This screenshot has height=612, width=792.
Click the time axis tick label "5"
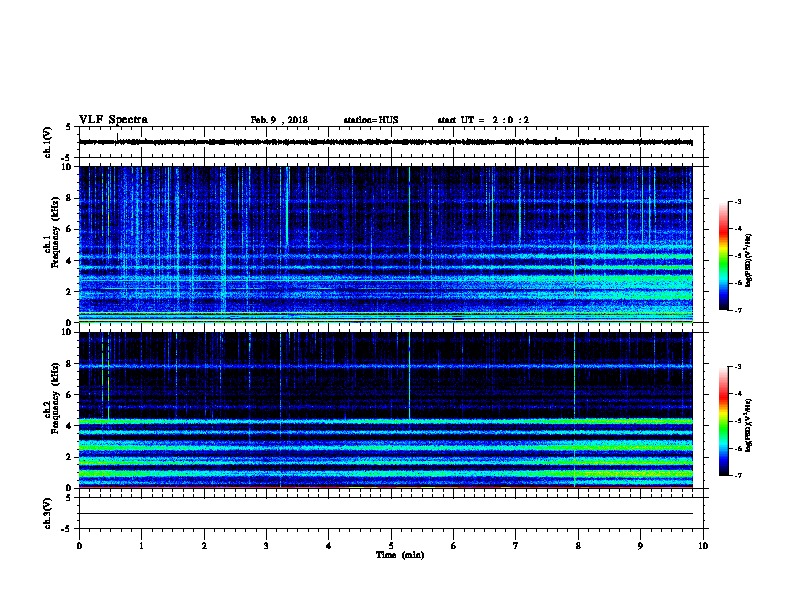tap(391, 546)
